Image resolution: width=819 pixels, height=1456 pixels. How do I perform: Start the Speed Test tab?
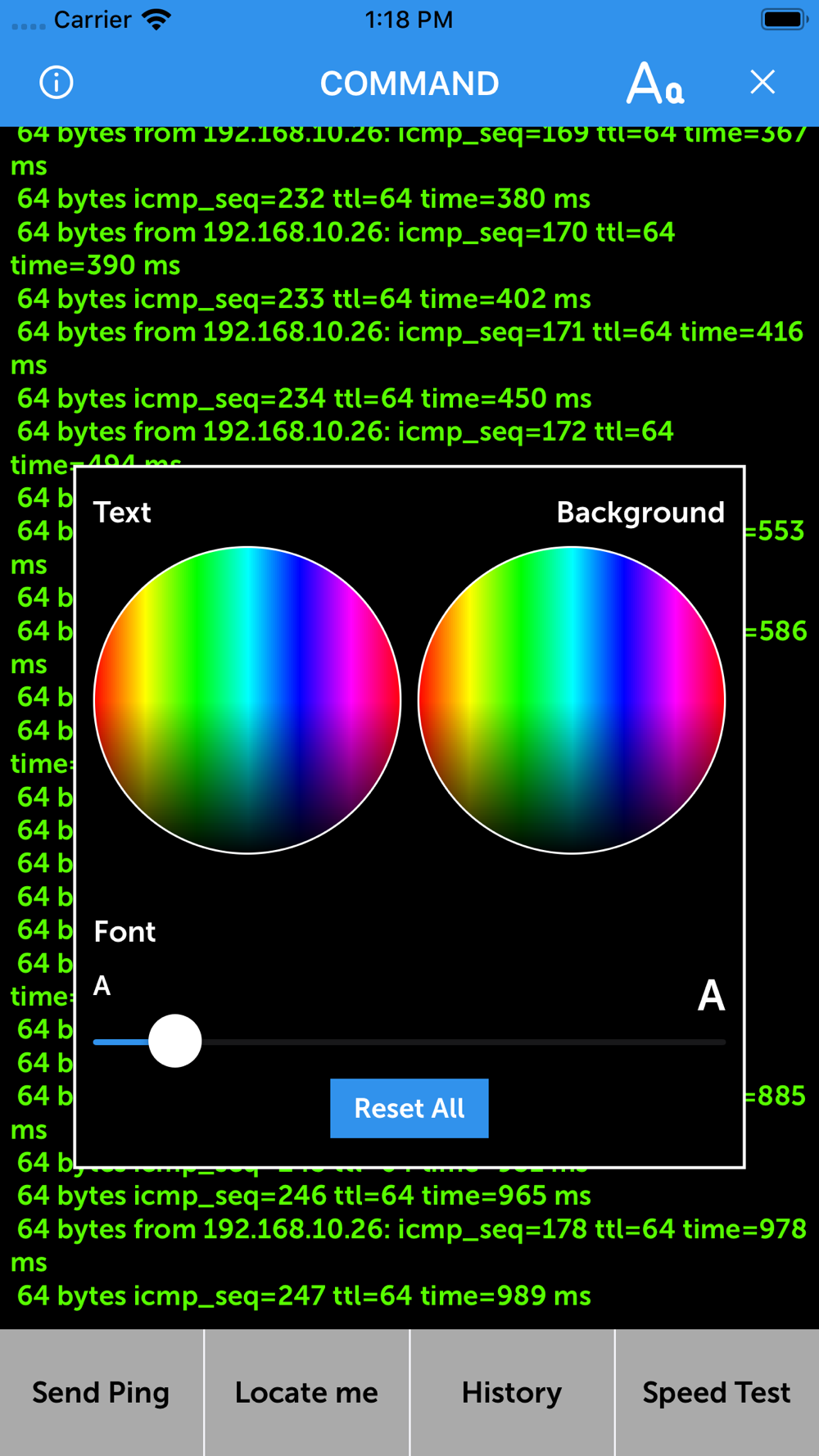pos(717,1392)
